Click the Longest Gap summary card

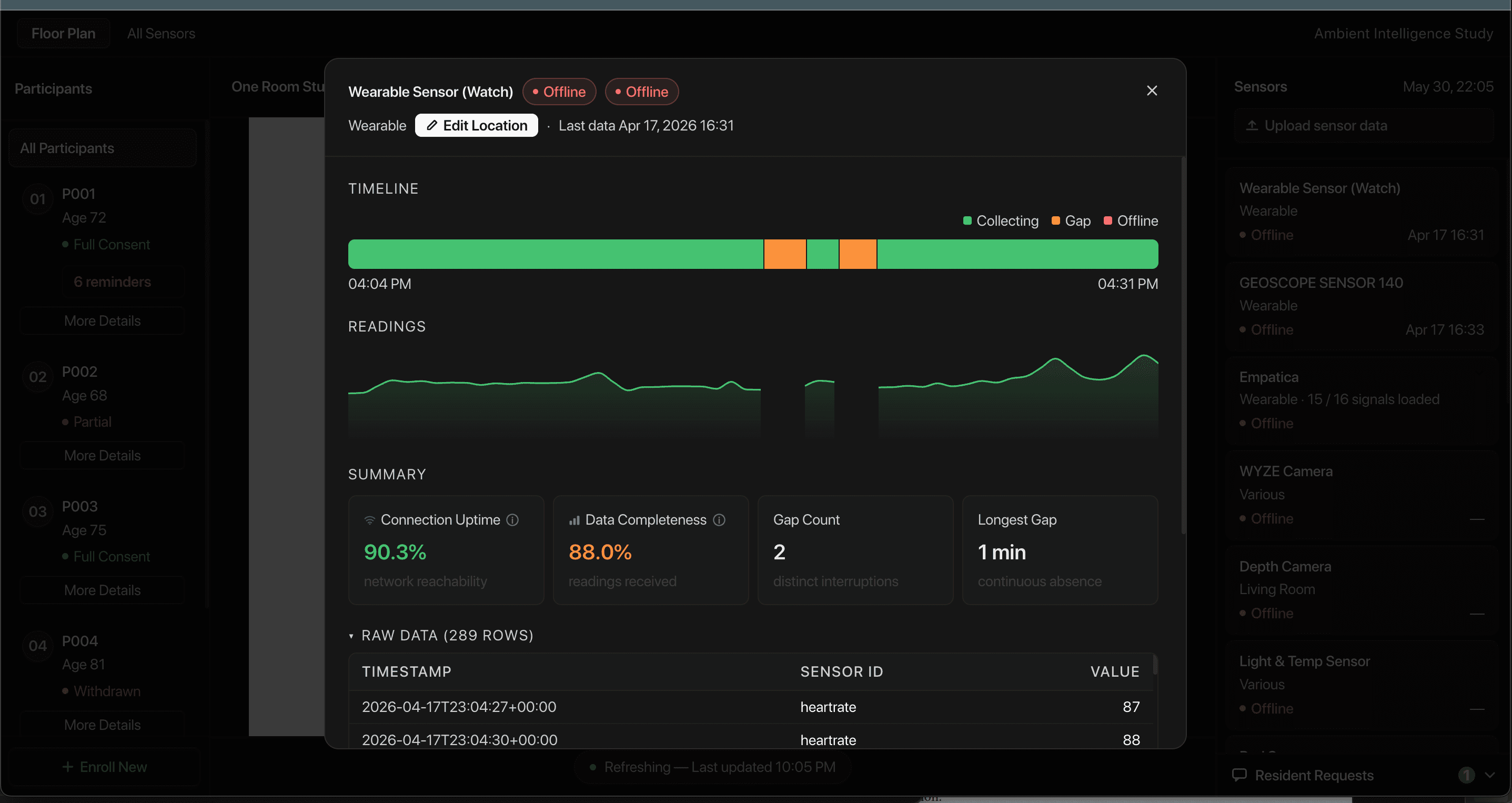click(x=1060, y=550)
